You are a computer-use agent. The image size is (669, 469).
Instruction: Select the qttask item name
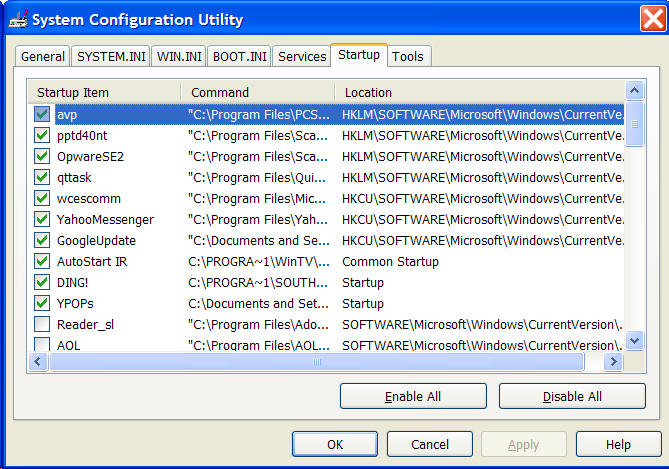[74, 178]
